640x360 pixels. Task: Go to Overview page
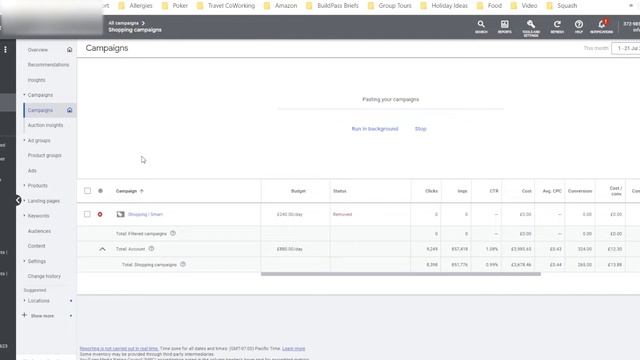tap(38, 50)
